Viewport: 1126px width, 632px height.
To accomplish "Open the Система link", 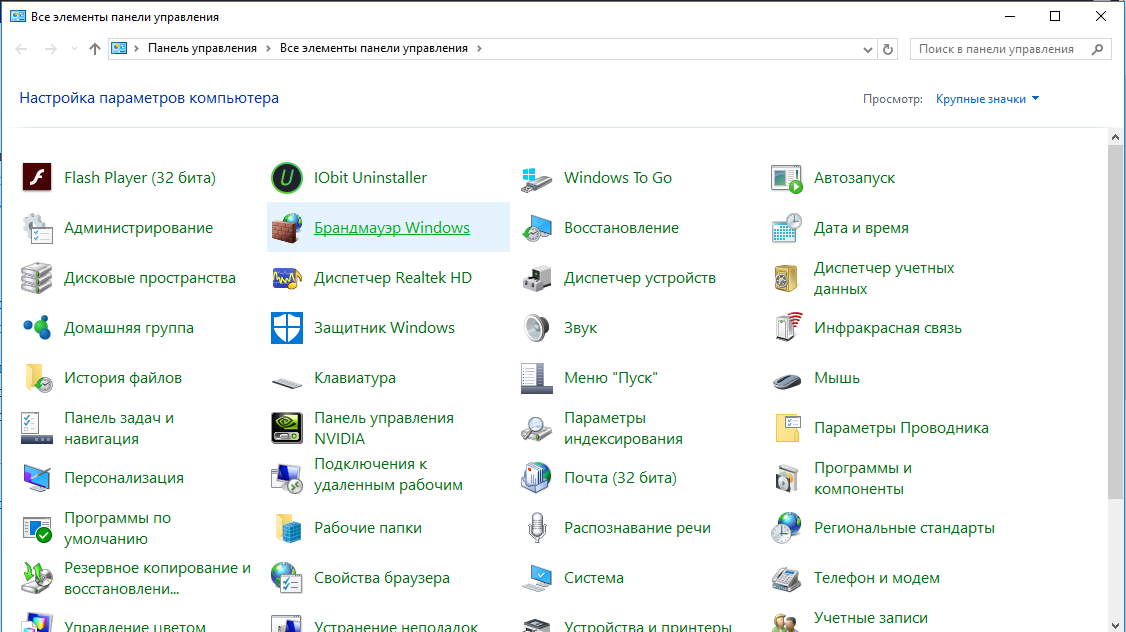I will pyautogui.click(x=594, y=578).
